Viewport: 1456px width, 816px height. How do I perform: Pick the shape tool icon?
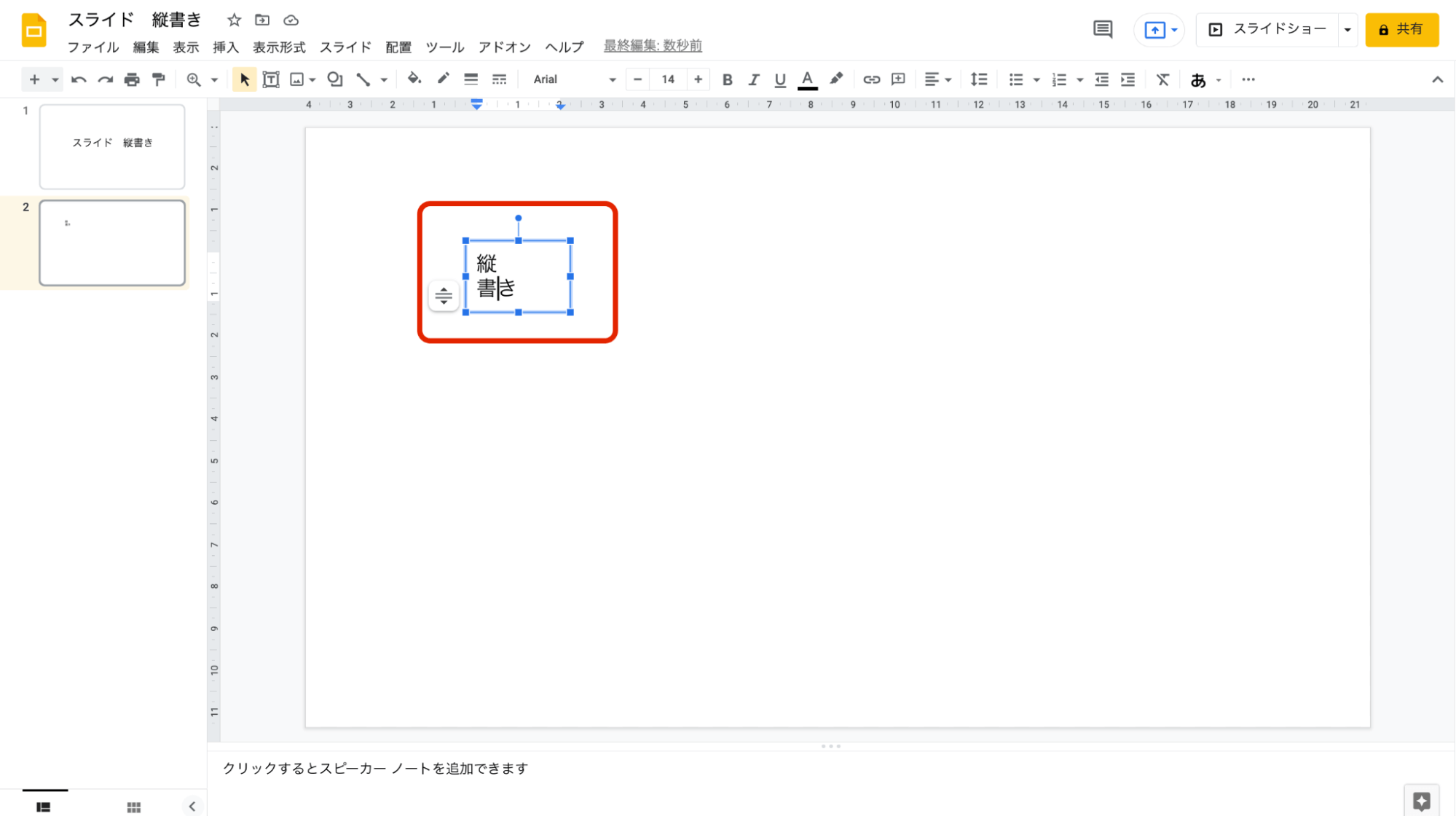click(335, 79)
